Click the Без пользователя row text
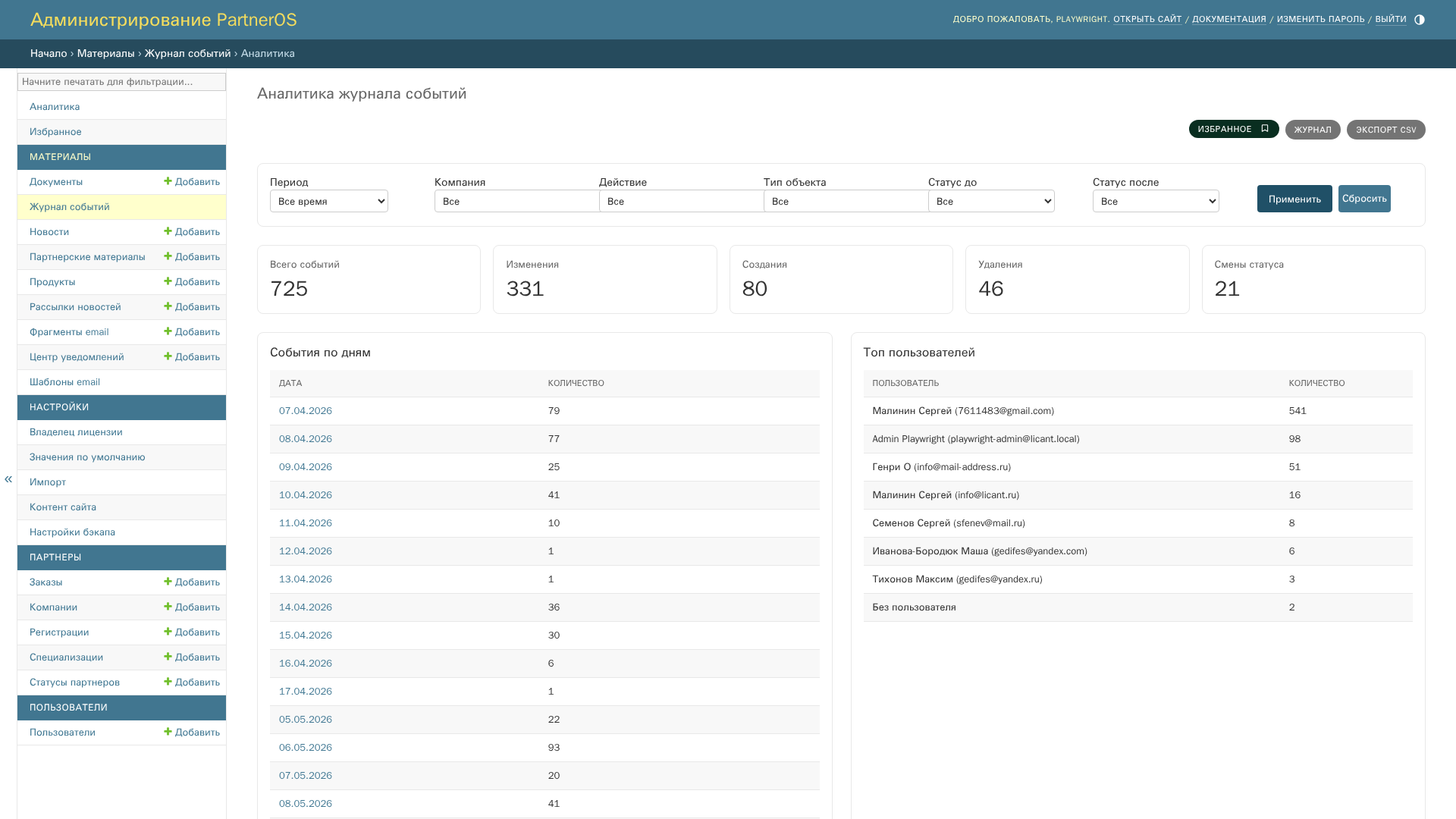Image resolution: width=1456 pixels, height=819 pixels. point(914,607)
